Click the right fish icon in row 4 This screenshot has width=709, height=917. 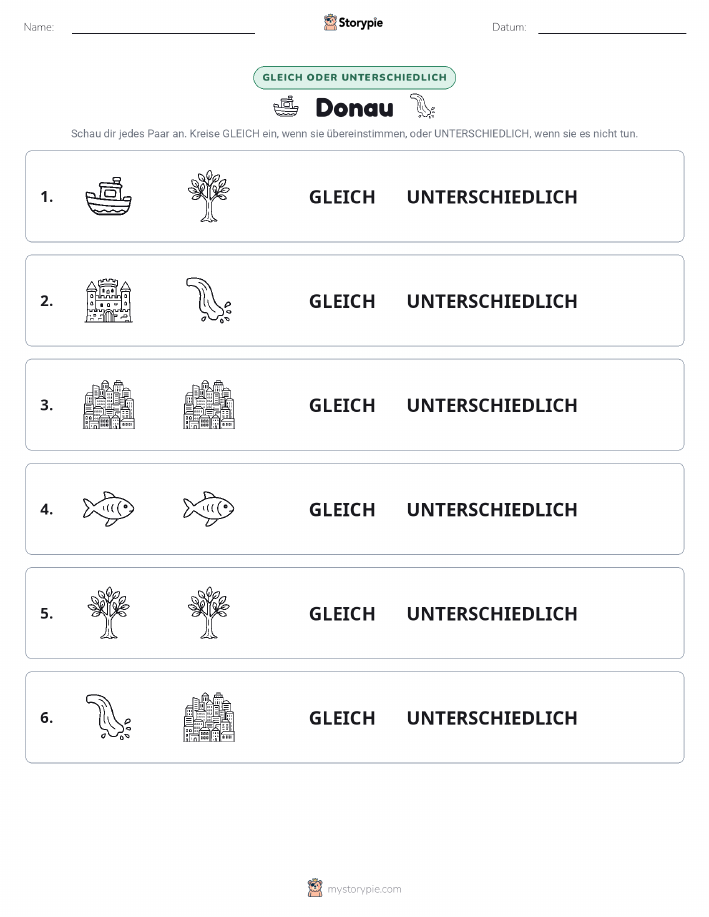(209, 509)
